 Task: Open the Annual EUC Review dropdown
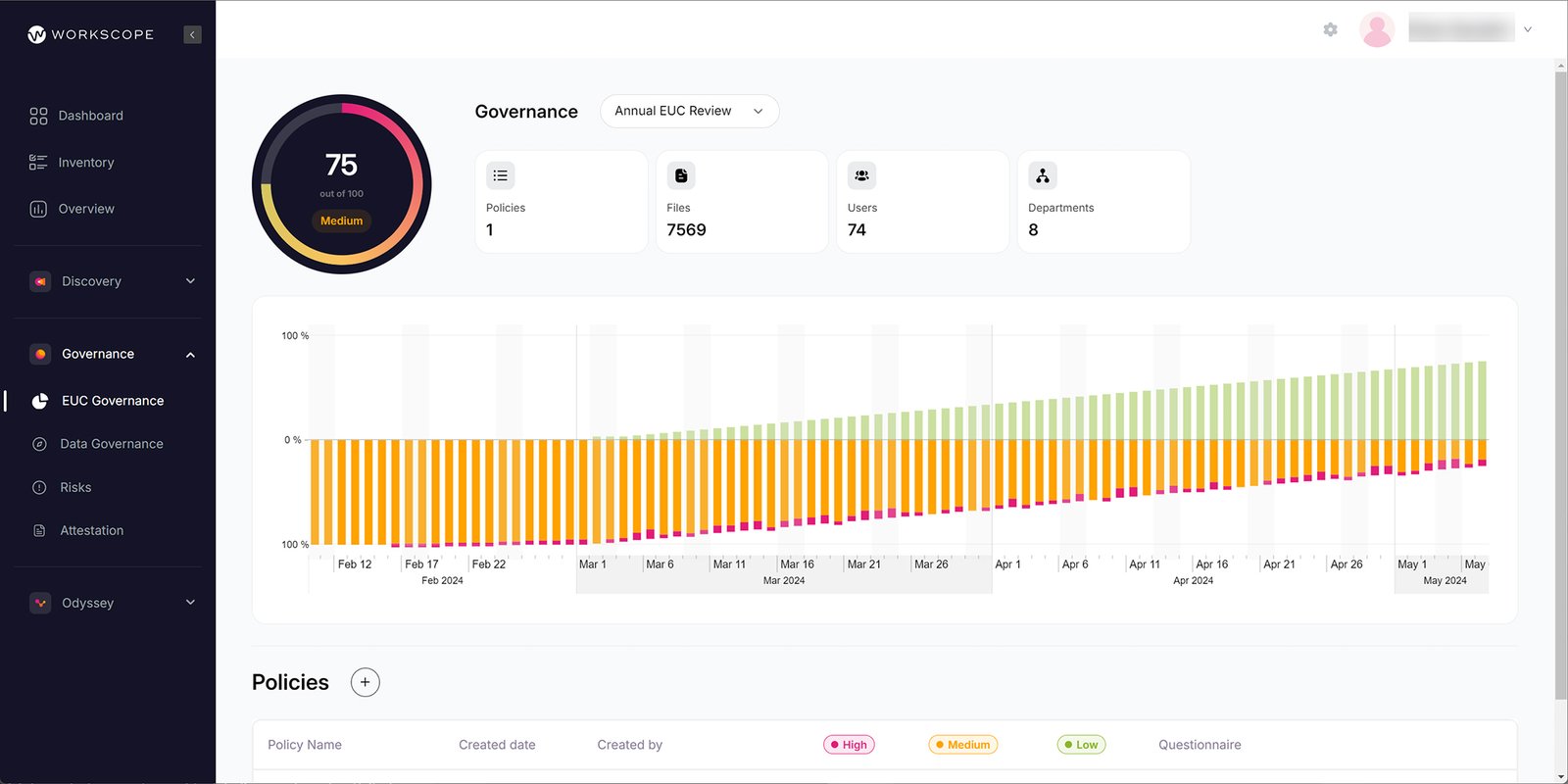coord(689,111)
